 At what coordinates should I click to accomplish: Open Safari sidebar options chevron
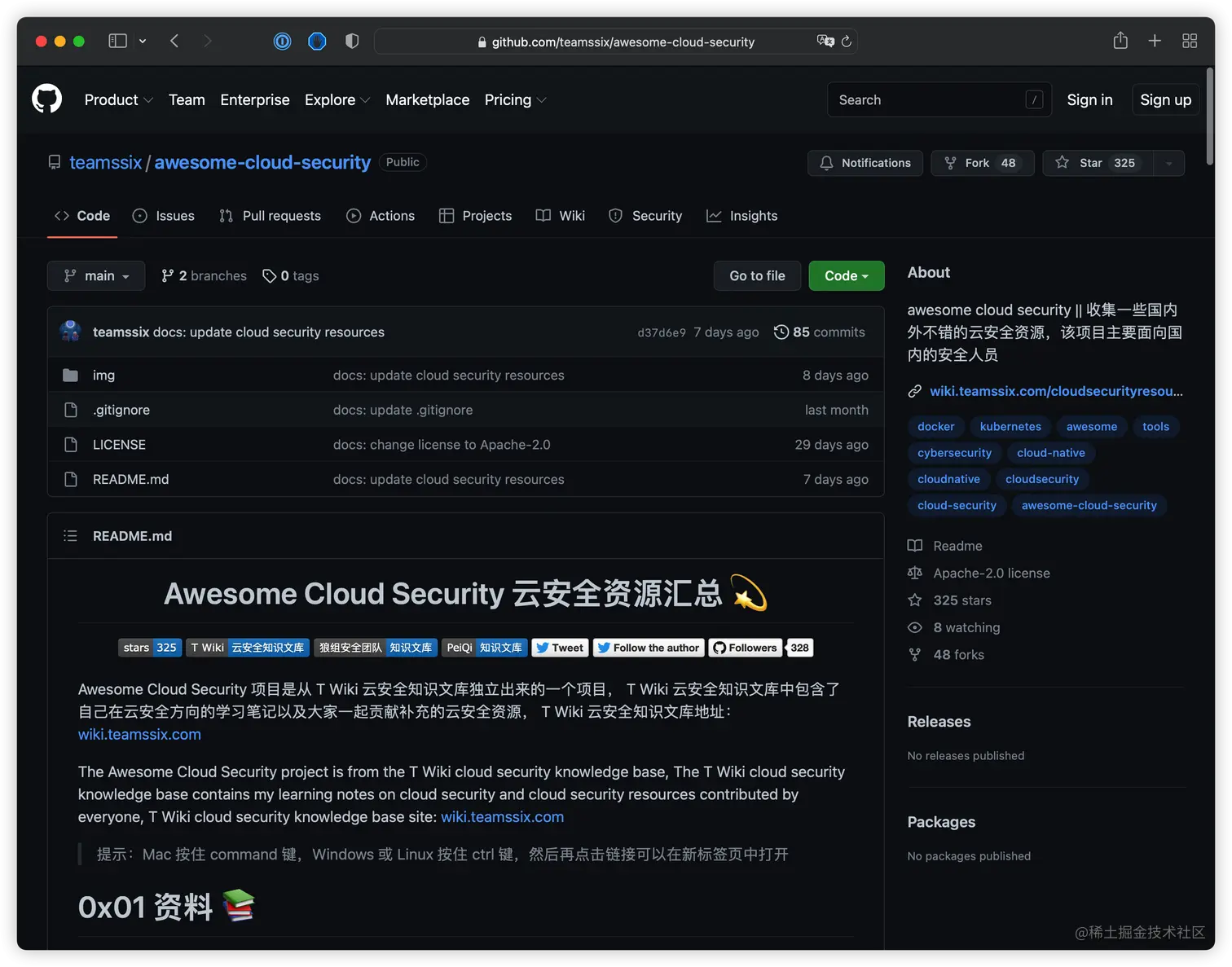(x=143, y=41)
